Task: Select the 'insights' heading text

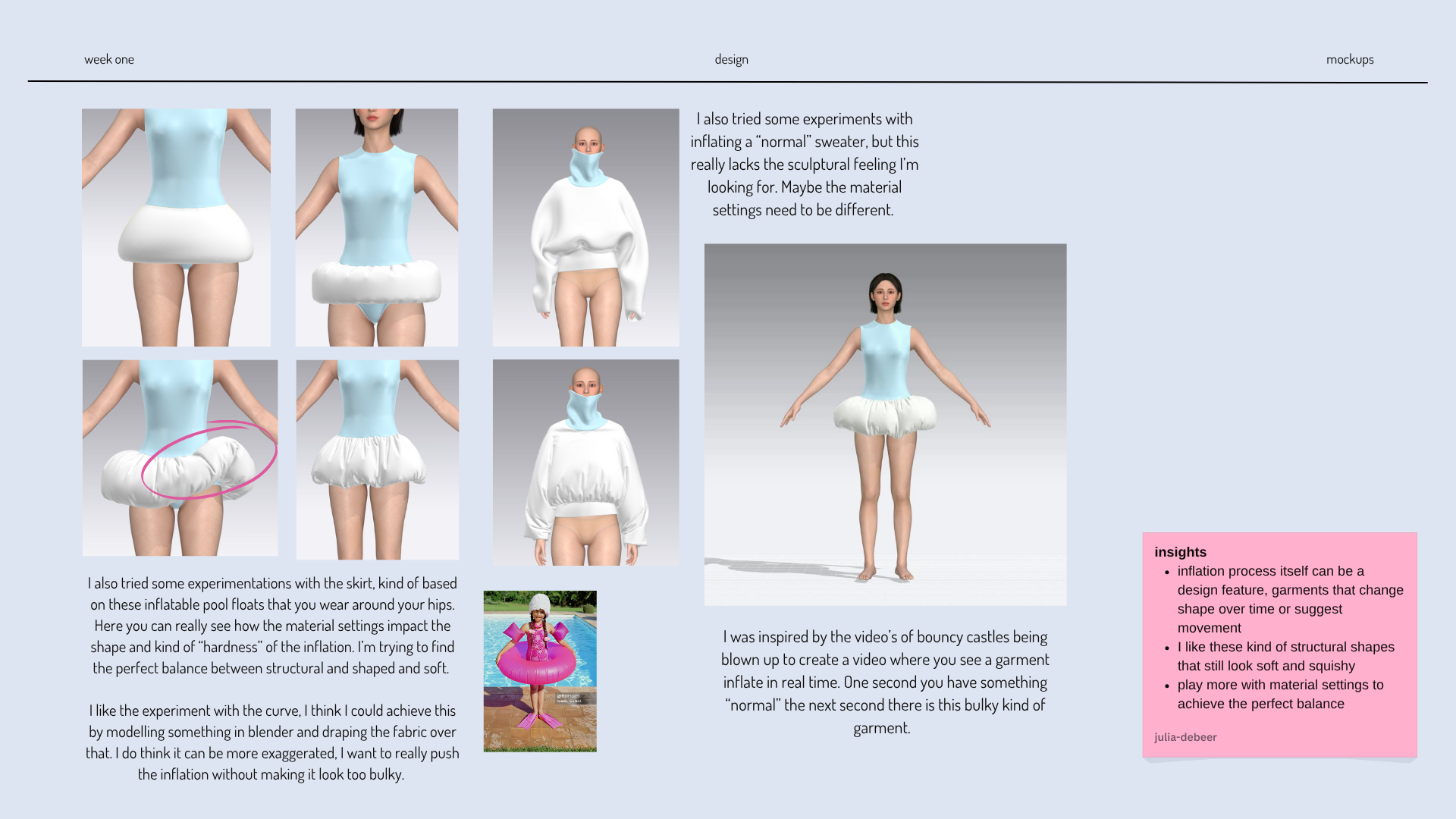Action: click(1181, 552)
